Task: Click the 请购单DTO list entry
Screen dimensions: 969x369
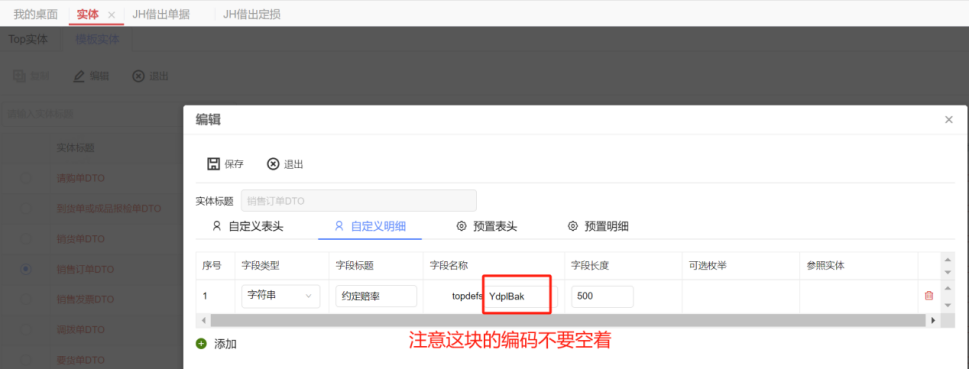Action: click(80, 178)
